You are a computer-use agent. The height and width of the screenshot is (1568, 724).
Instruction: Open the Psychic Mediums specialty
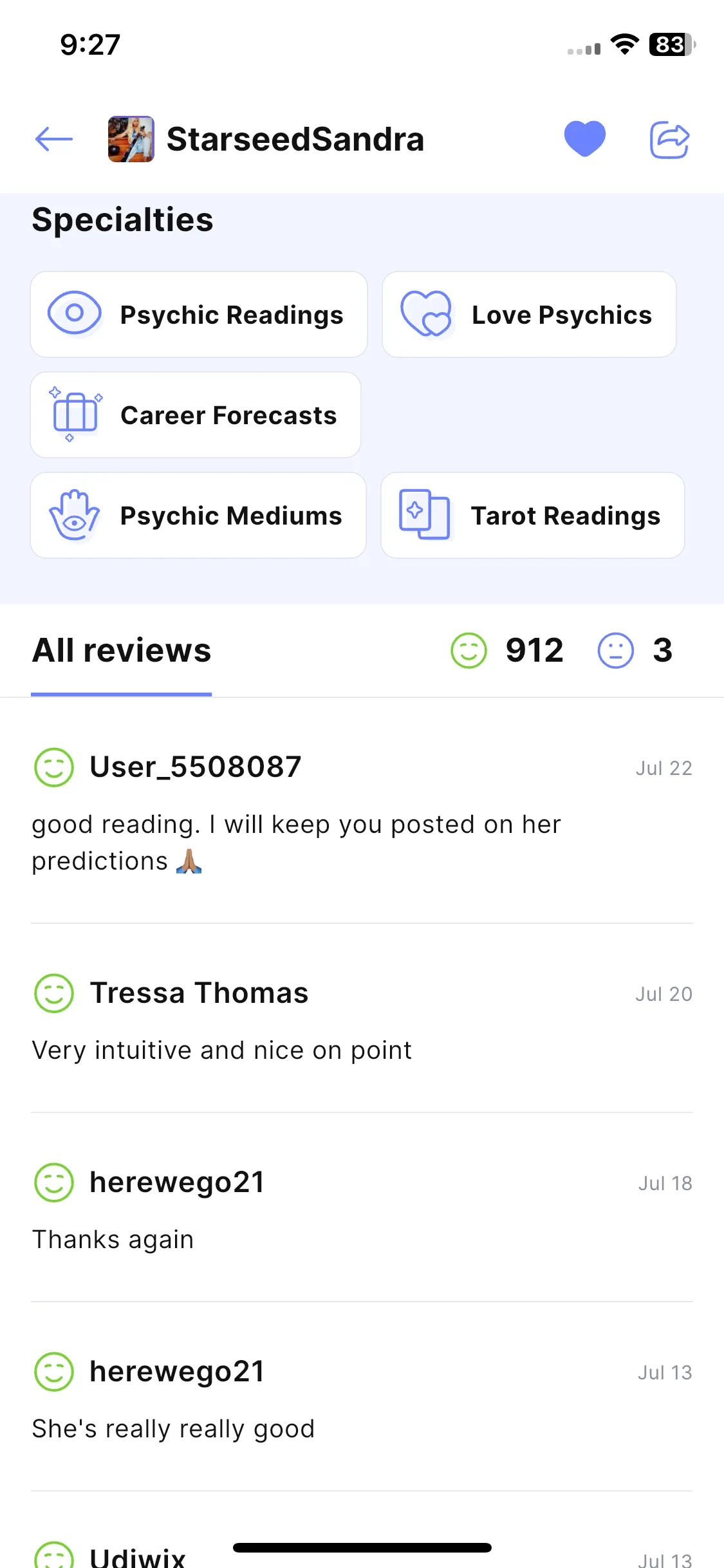[x=198, y=515]
